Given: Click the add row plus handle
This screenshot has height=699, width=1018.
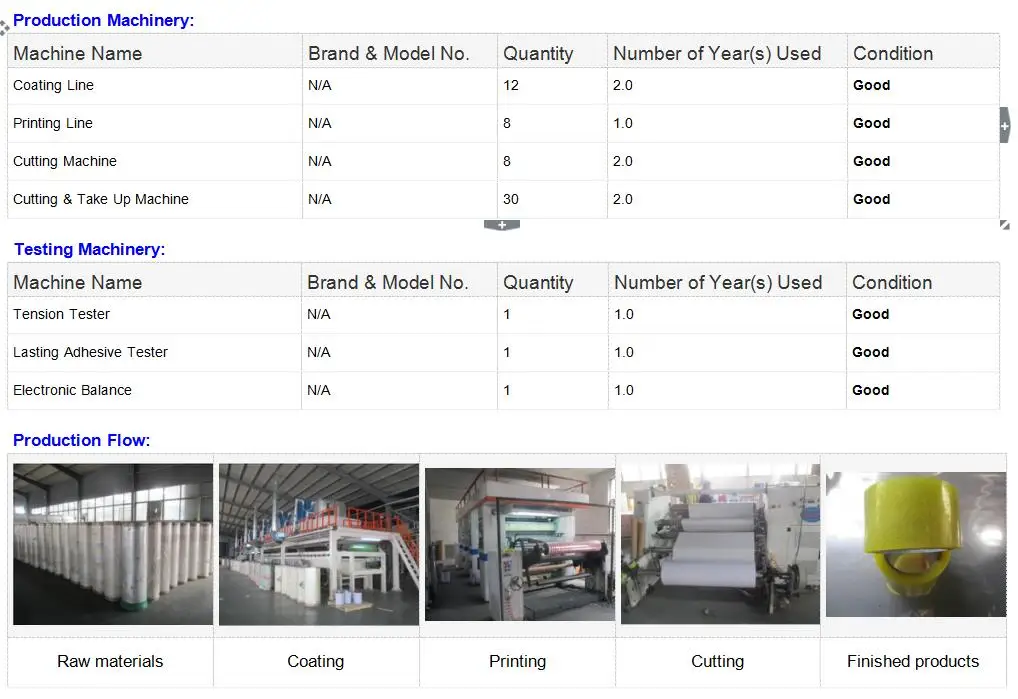Looking at the screenshot, I should coord(501,225).
